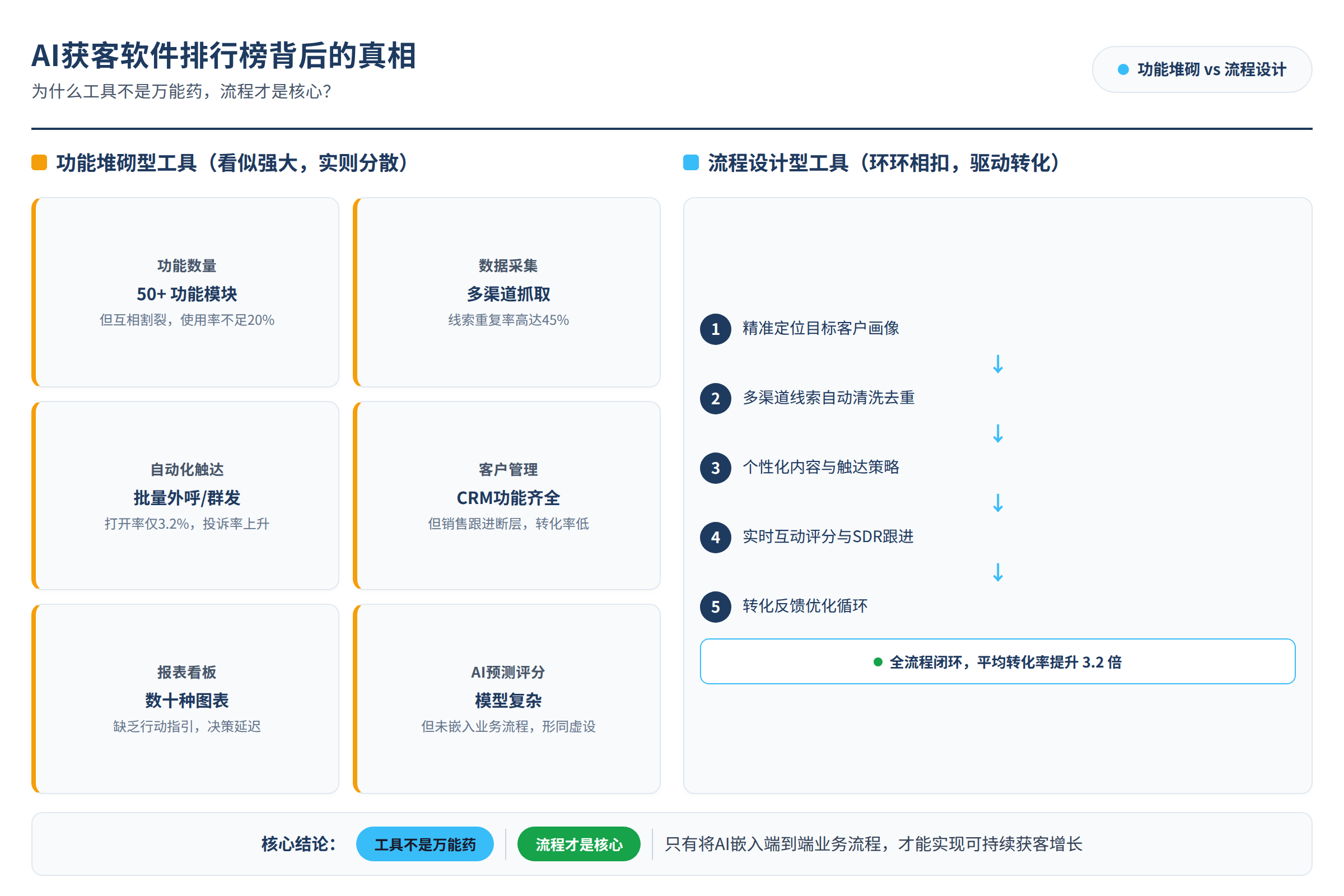Click the 报表看板 label

point(187,672)
